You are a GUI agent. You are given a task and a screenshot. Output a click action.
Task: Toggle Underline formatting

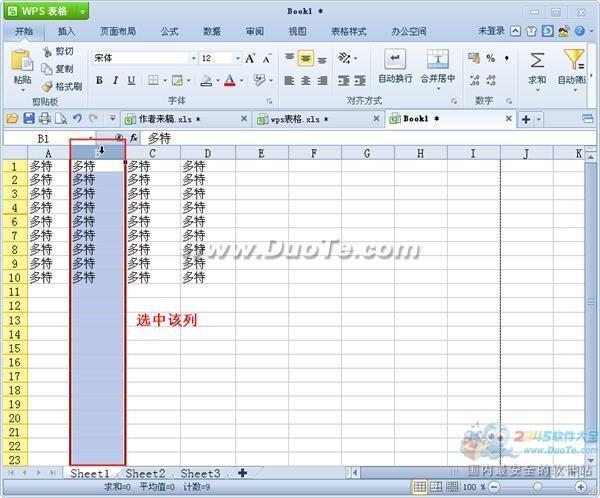[x=131, y=80]
